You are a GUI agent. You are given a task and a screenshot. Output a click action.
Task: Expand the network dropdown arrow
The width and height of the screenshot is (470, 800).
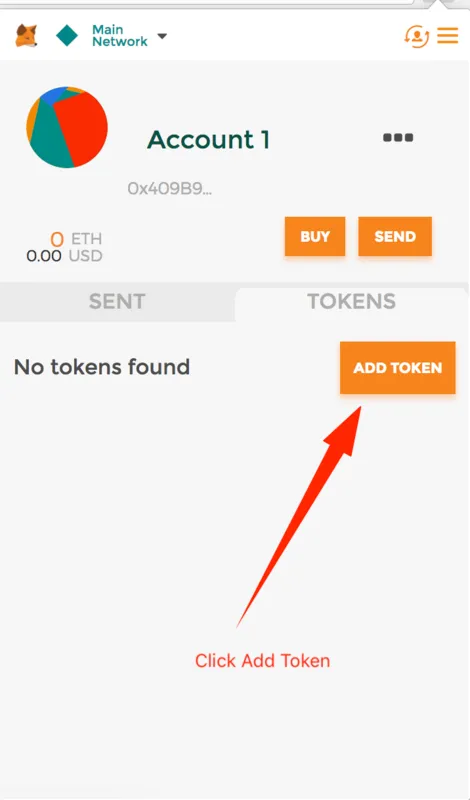tap(162, 36)
